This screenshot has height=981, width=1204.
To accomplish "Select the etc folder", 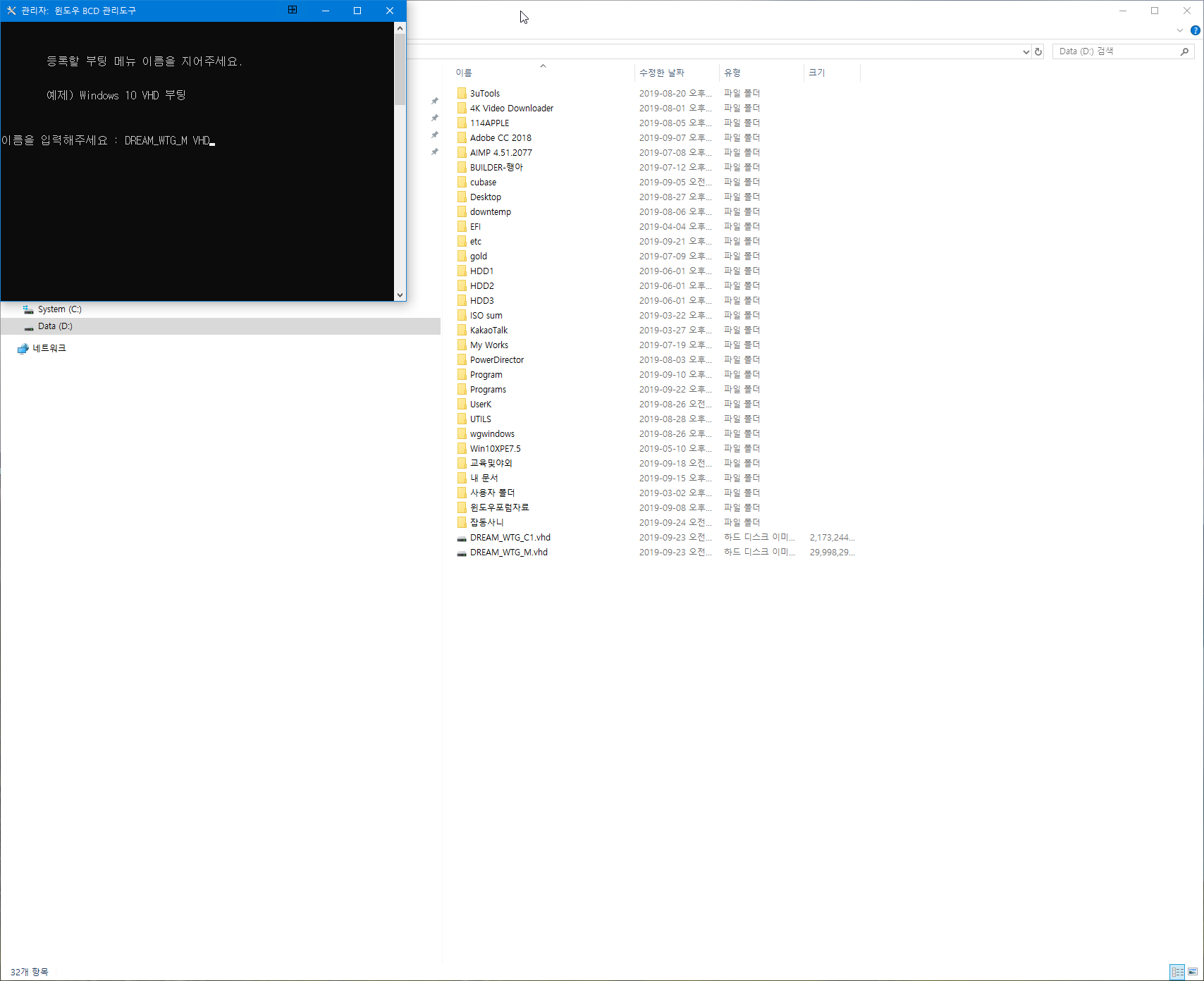I will 476,241.
